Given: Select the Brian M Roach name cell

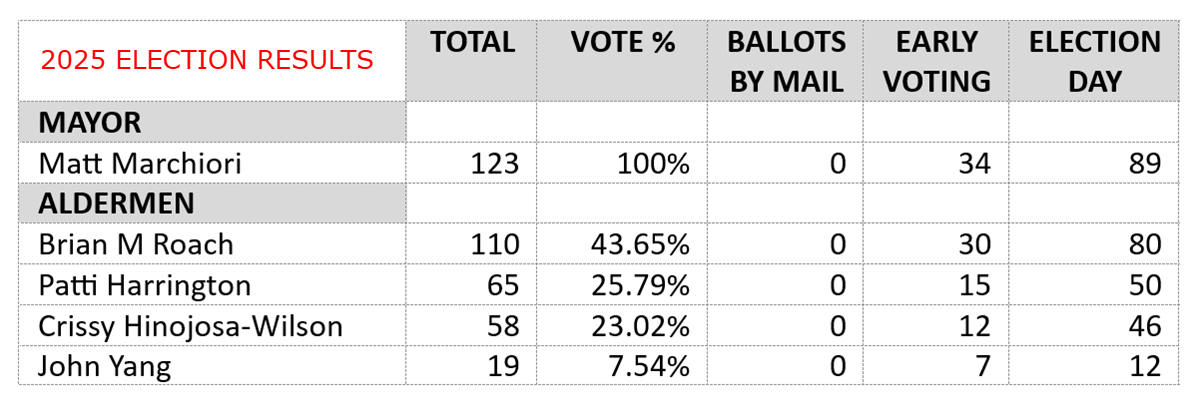Looking at the screenshot, I should (136, 244).
